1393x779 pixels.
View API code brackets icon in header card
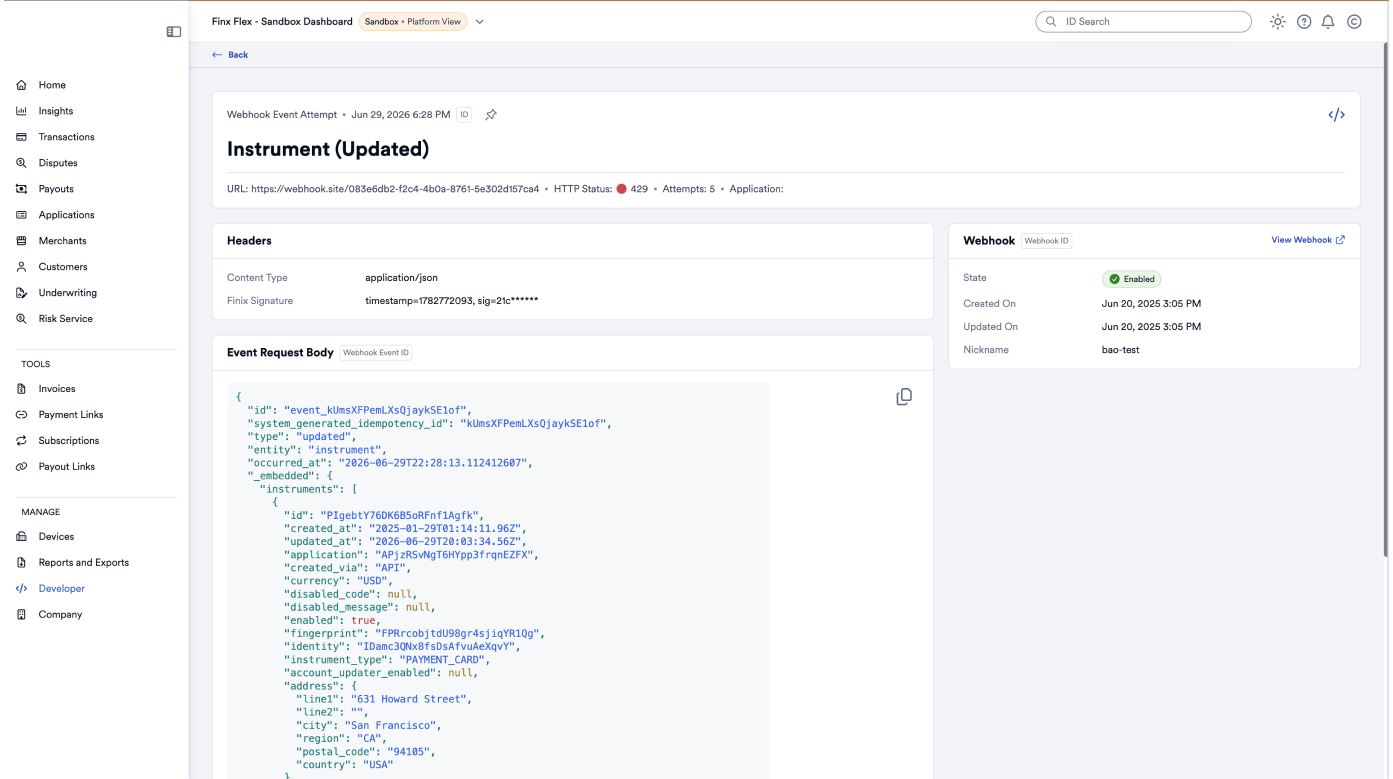tap(1336, 115)
